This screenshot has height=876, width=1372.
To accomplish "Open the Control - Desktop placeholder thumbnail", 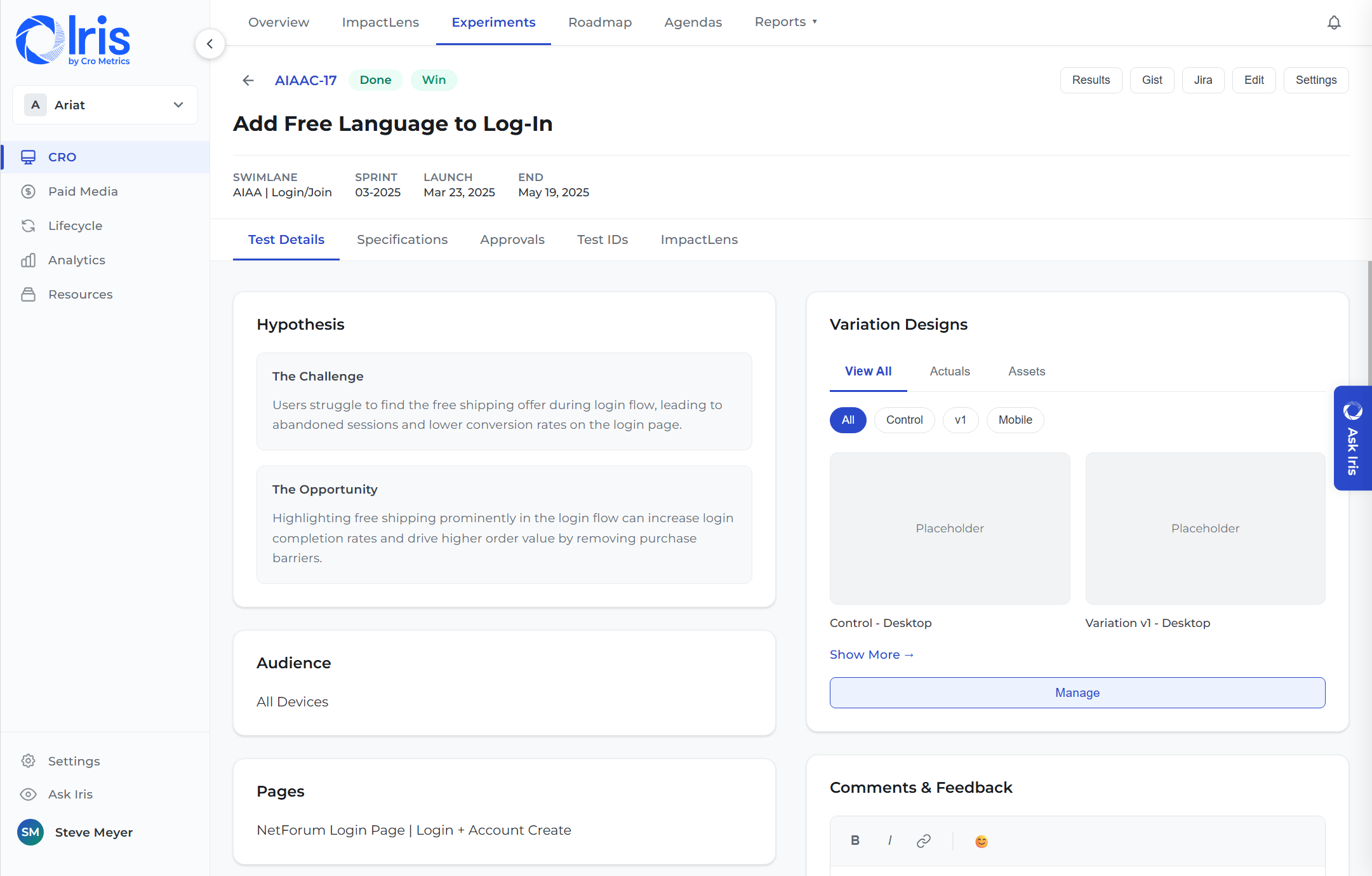I will pos(949,528).
